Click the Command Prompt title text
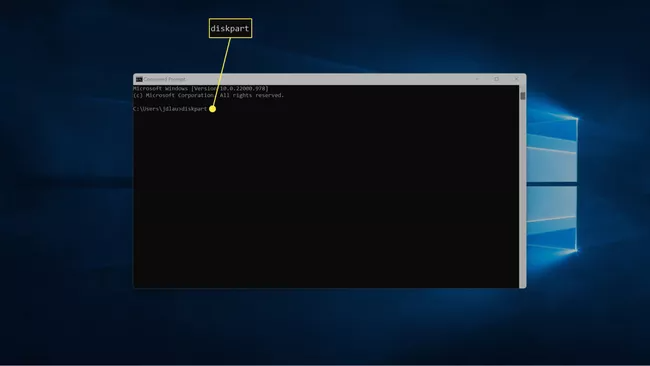The height and width of the screenshot is (366, 650). [x=165, y=79]
